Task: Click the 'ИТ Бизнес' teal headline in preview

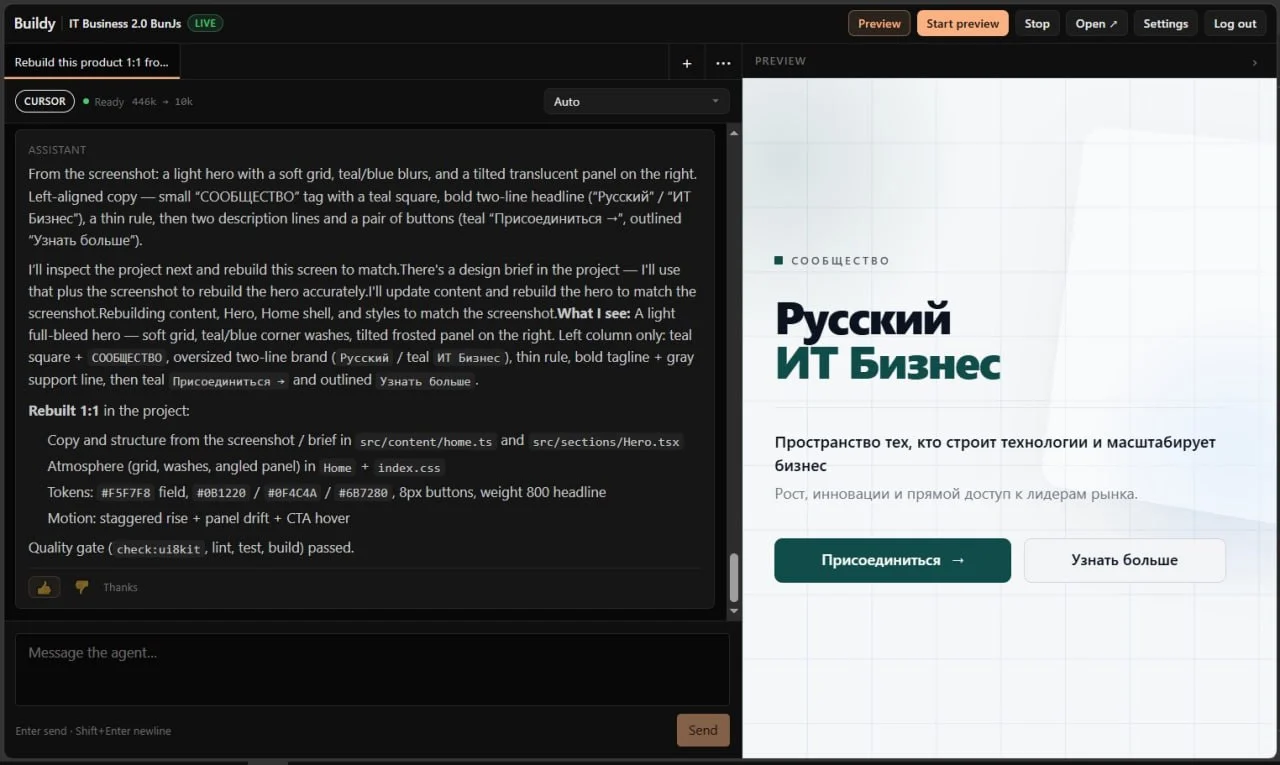Action: [888, 363]
